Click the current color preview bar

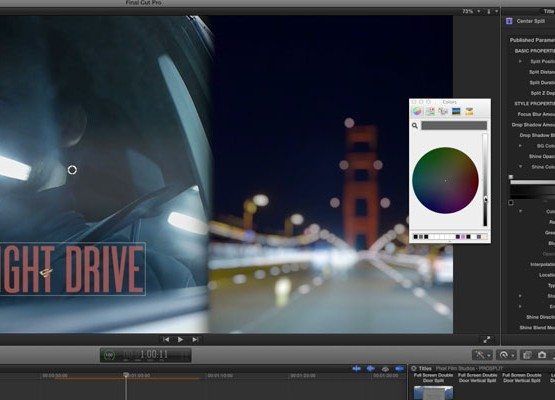coord(454,126)
